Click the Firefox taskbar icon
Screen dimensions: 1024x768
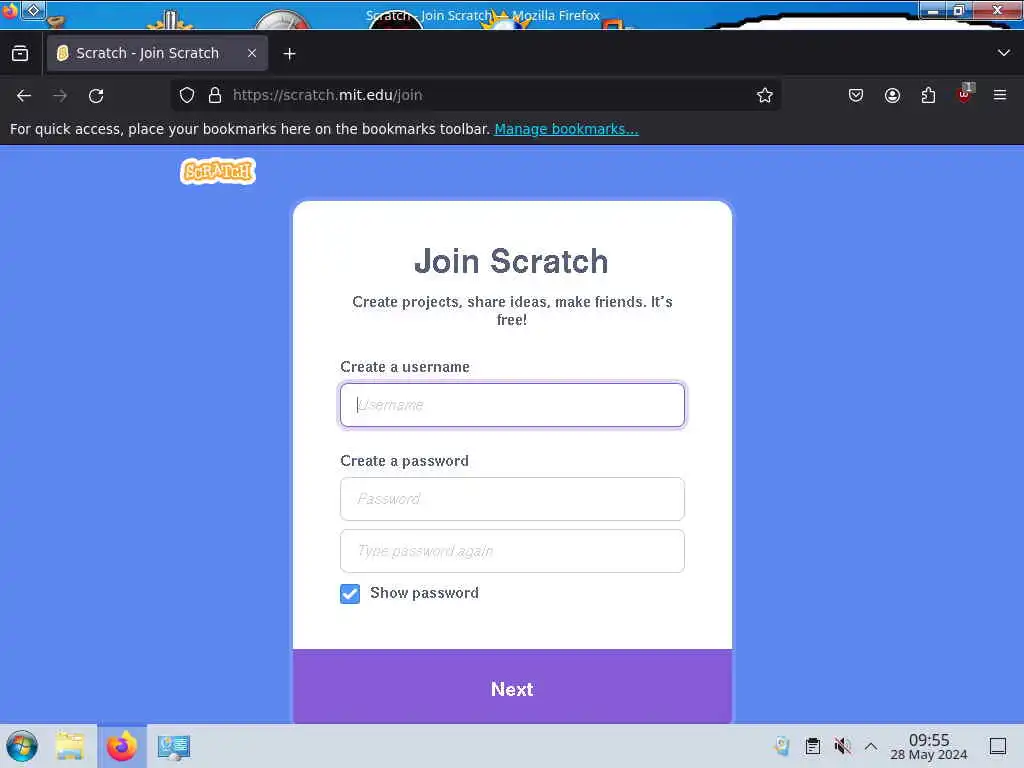coord(121,746)
